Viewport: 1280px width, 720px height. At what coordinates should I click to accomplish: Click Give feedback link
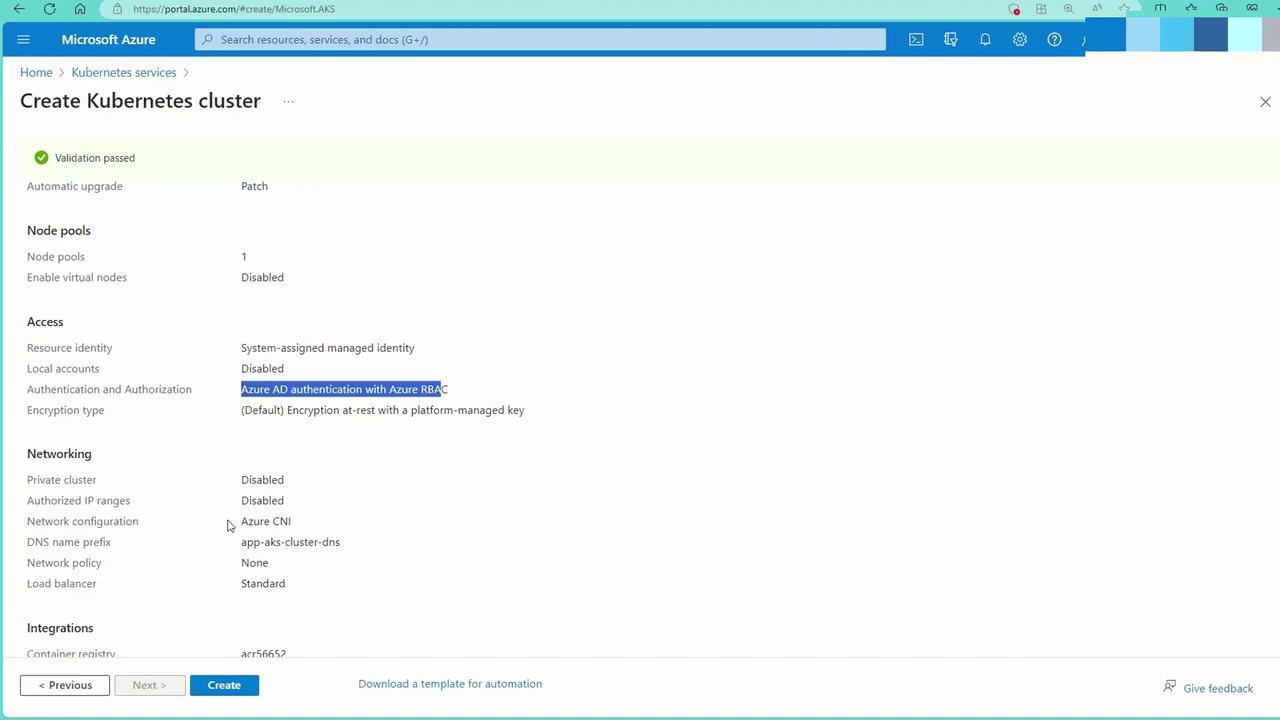1218,688
